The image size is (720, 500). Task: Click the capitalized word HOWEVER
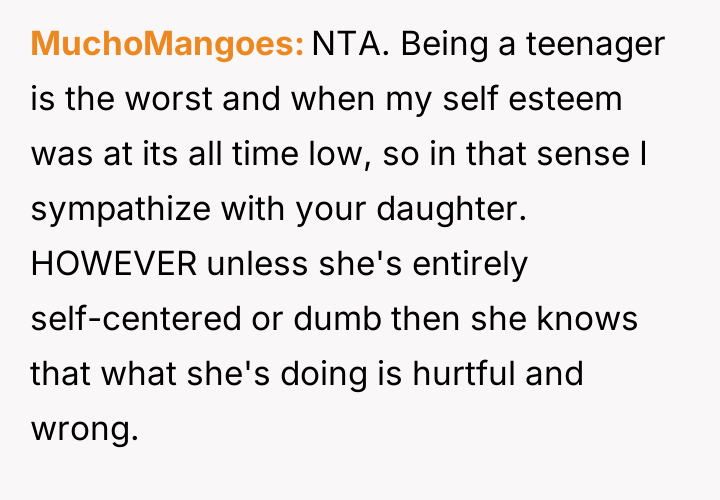114,265
